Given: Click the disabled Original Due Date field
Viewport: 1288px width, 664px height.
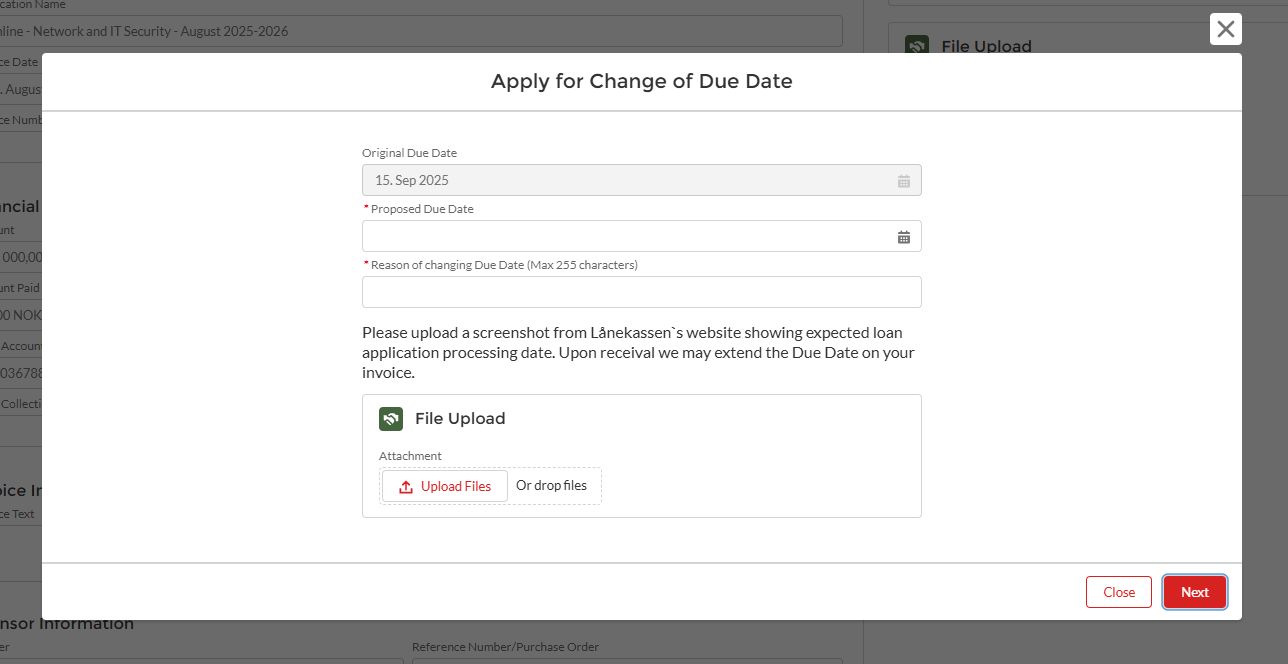Looking at the screenshot, I should (642, 180).
